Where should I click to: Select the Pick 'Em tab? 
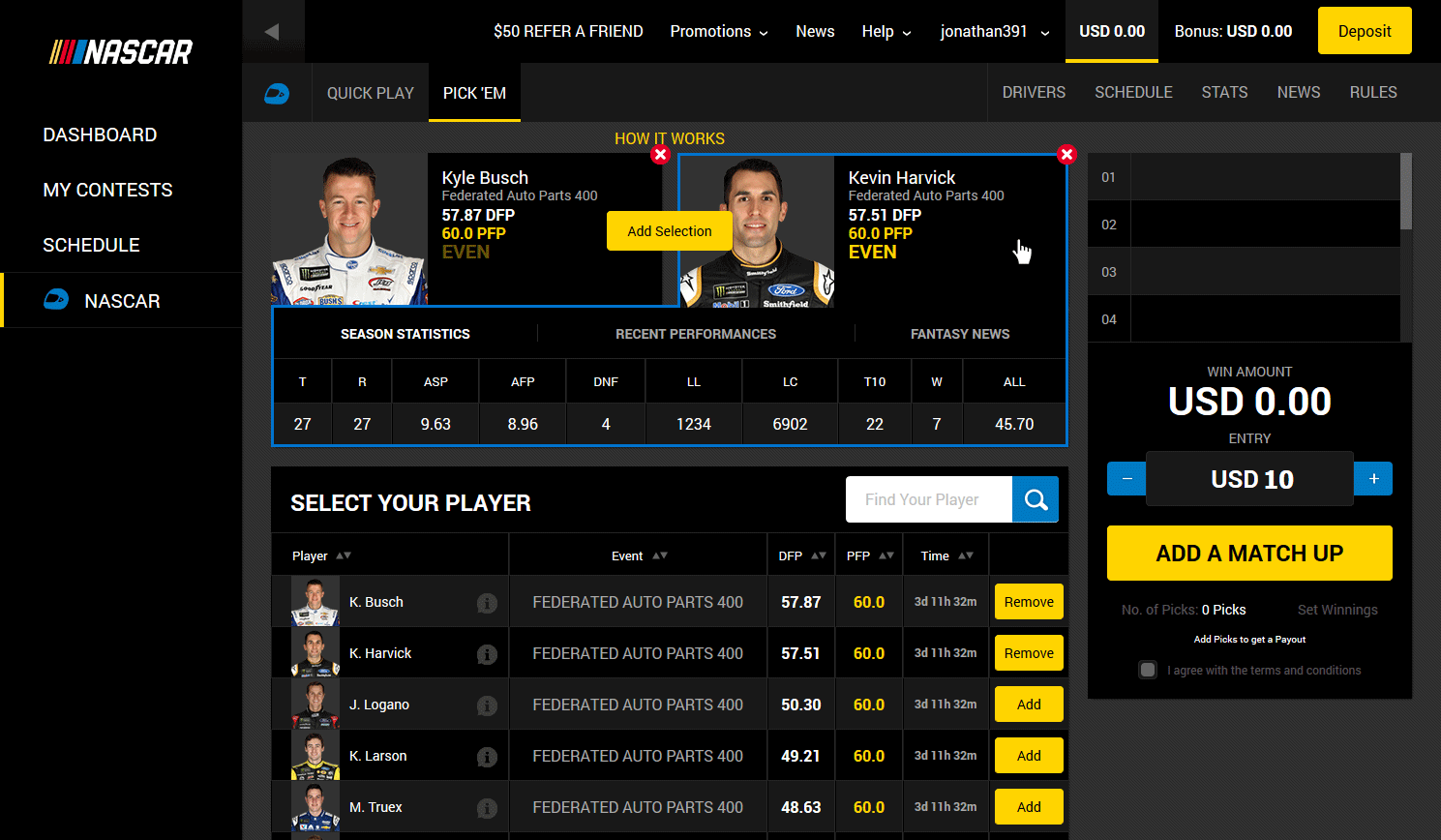click(x=474, y=93)
